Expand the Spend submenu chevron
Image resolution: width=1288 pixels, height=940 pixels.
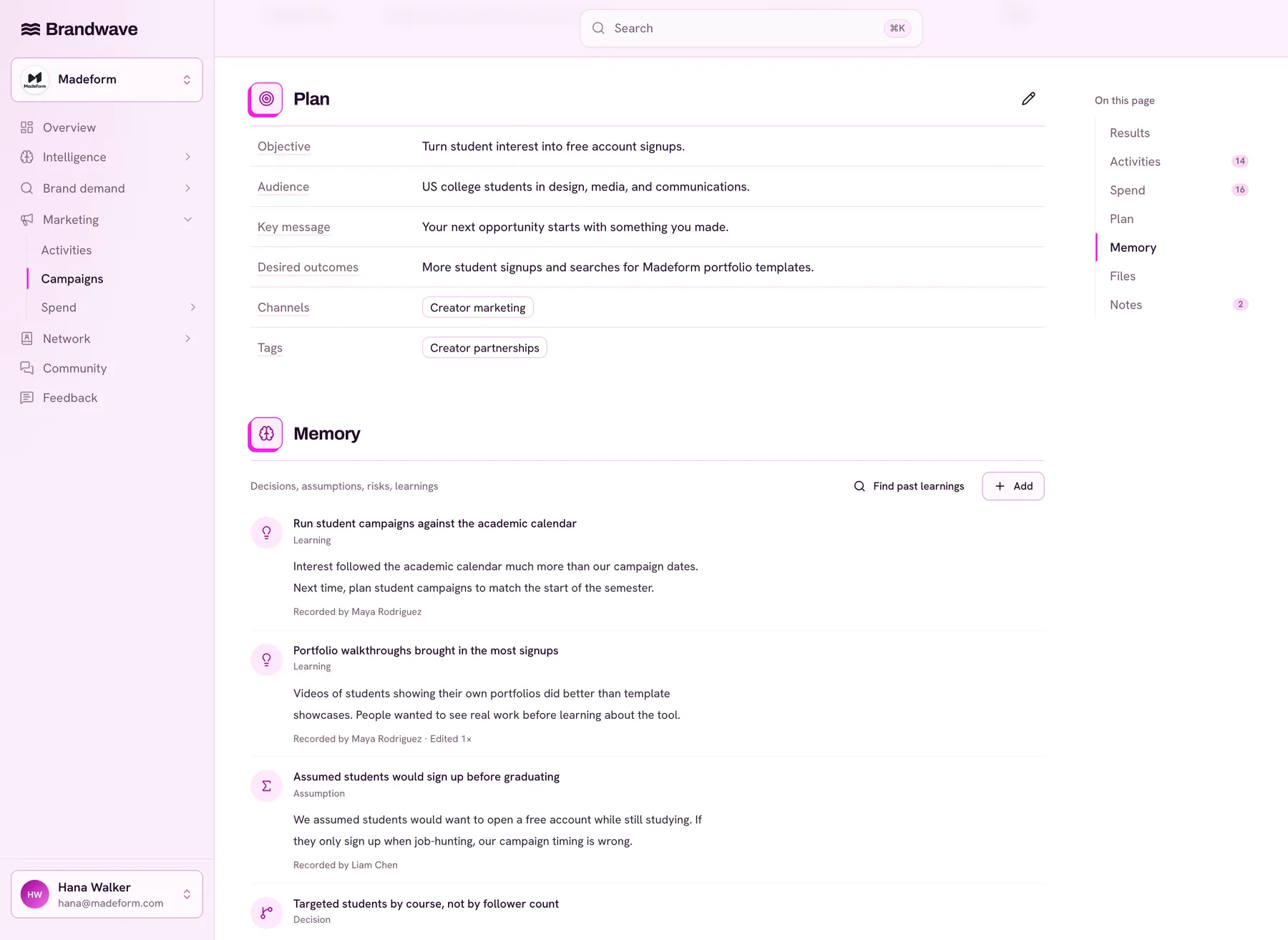tap(192, 307)
